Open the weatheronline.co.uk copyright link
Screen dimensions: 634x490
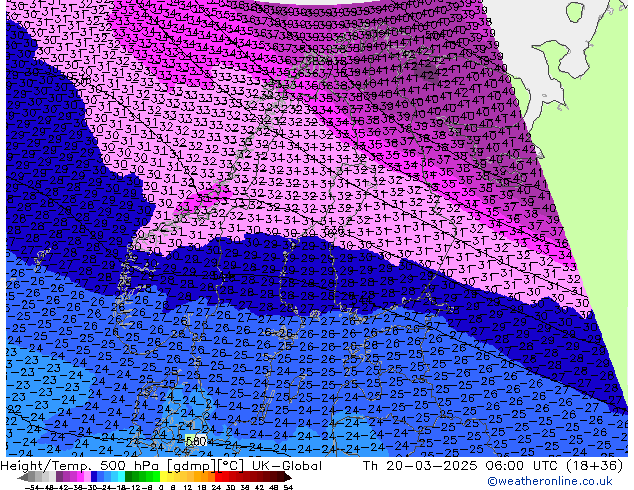pos(550,481)
